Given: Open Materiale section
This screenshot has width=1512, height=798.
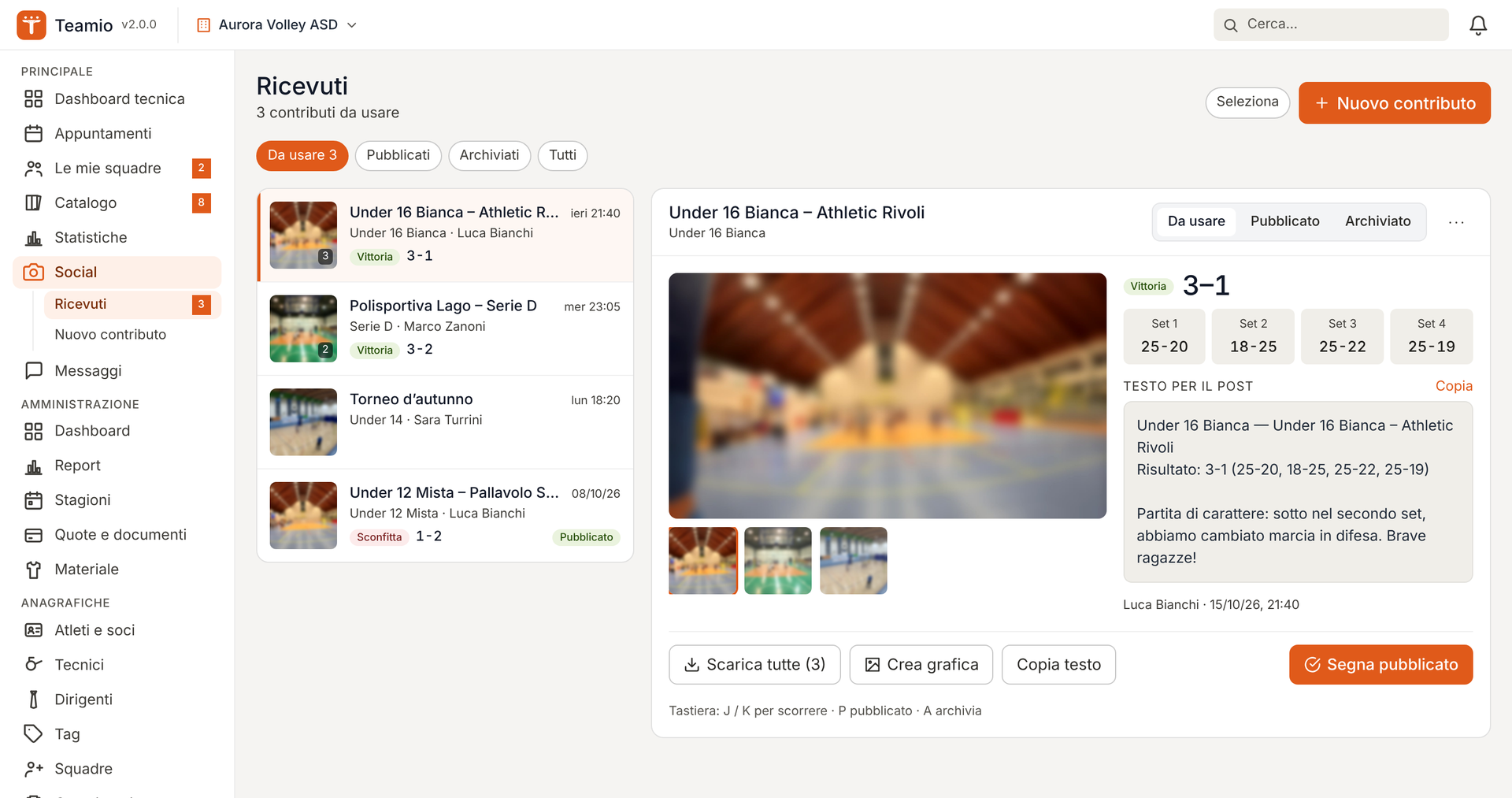Looking at the screenshot, I should (117, 570).
